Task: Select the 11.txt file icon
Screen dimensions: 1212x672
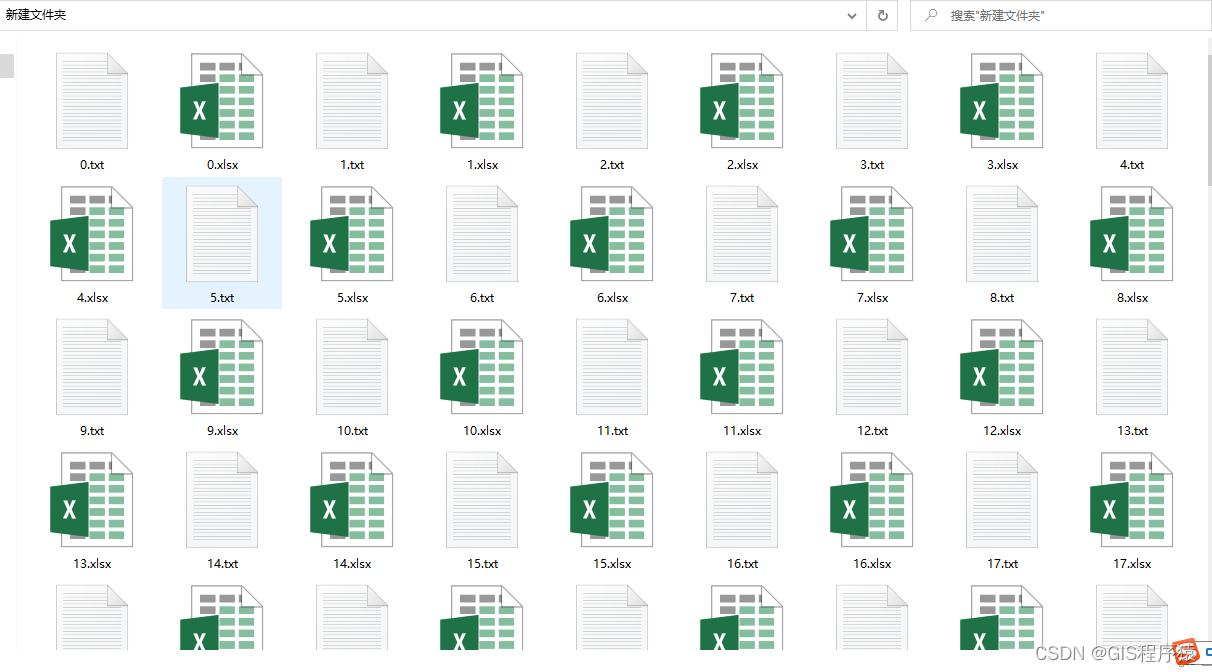Action: (612, 367)
